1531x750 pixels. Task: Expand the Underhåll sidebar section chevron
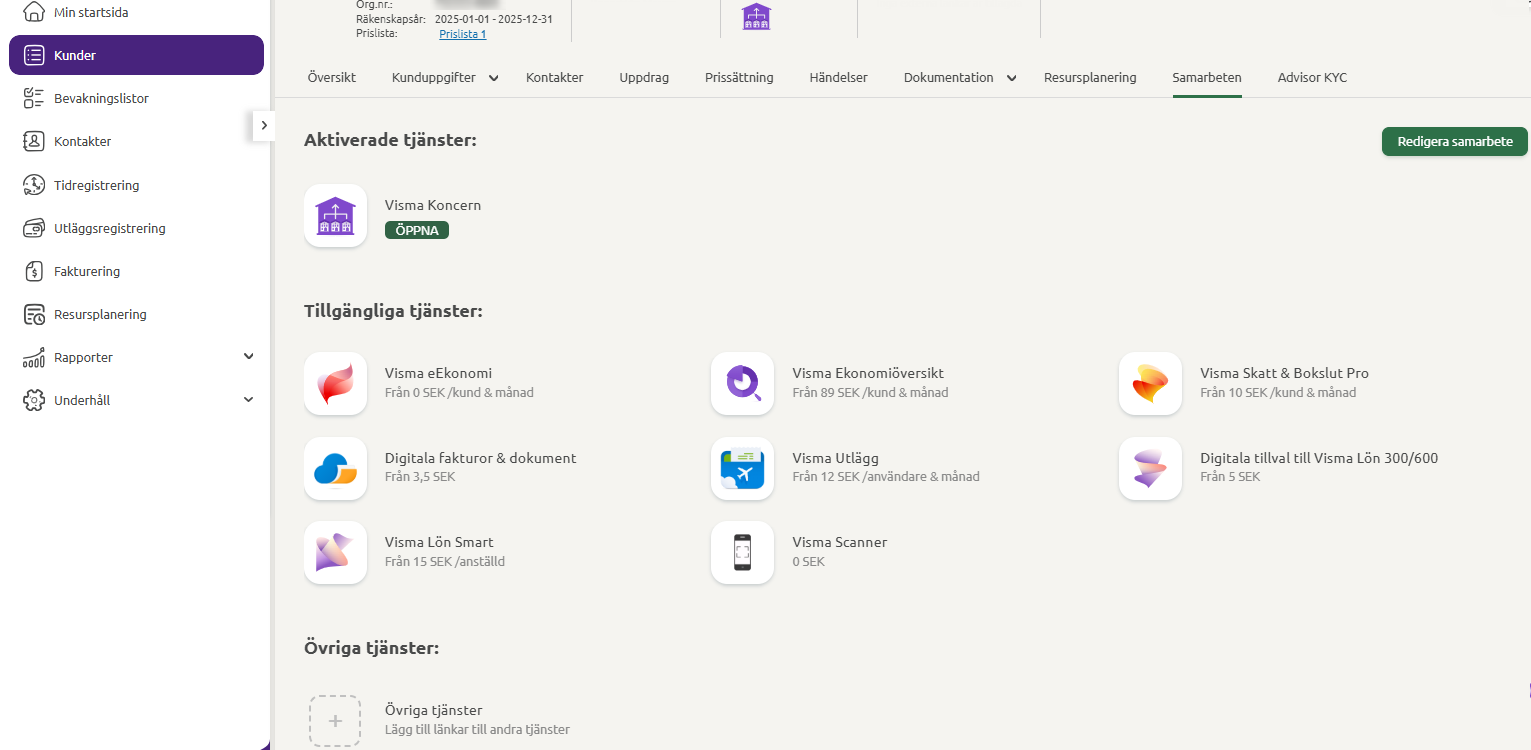[x=249, y=400]
